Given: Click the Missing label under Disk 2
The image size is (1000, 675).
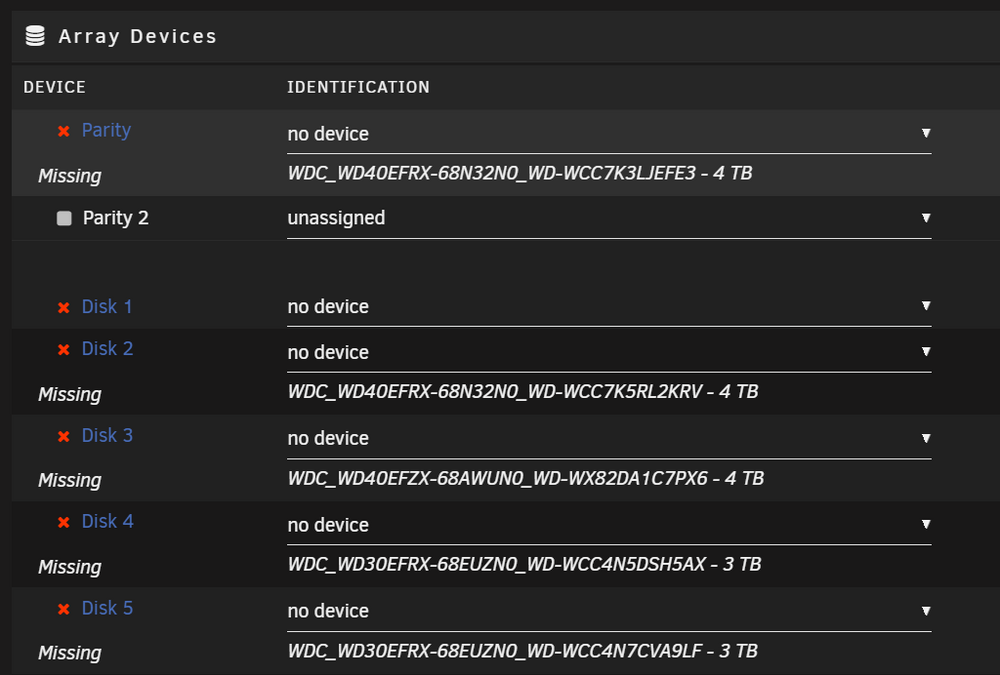Looking at the screenshot, I should click(x=70, y=395).
